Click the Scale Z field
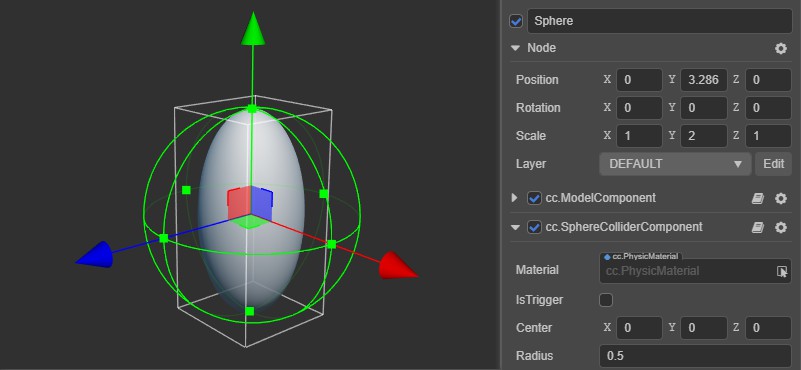This screenshot has width=801, height=370. 768,136
